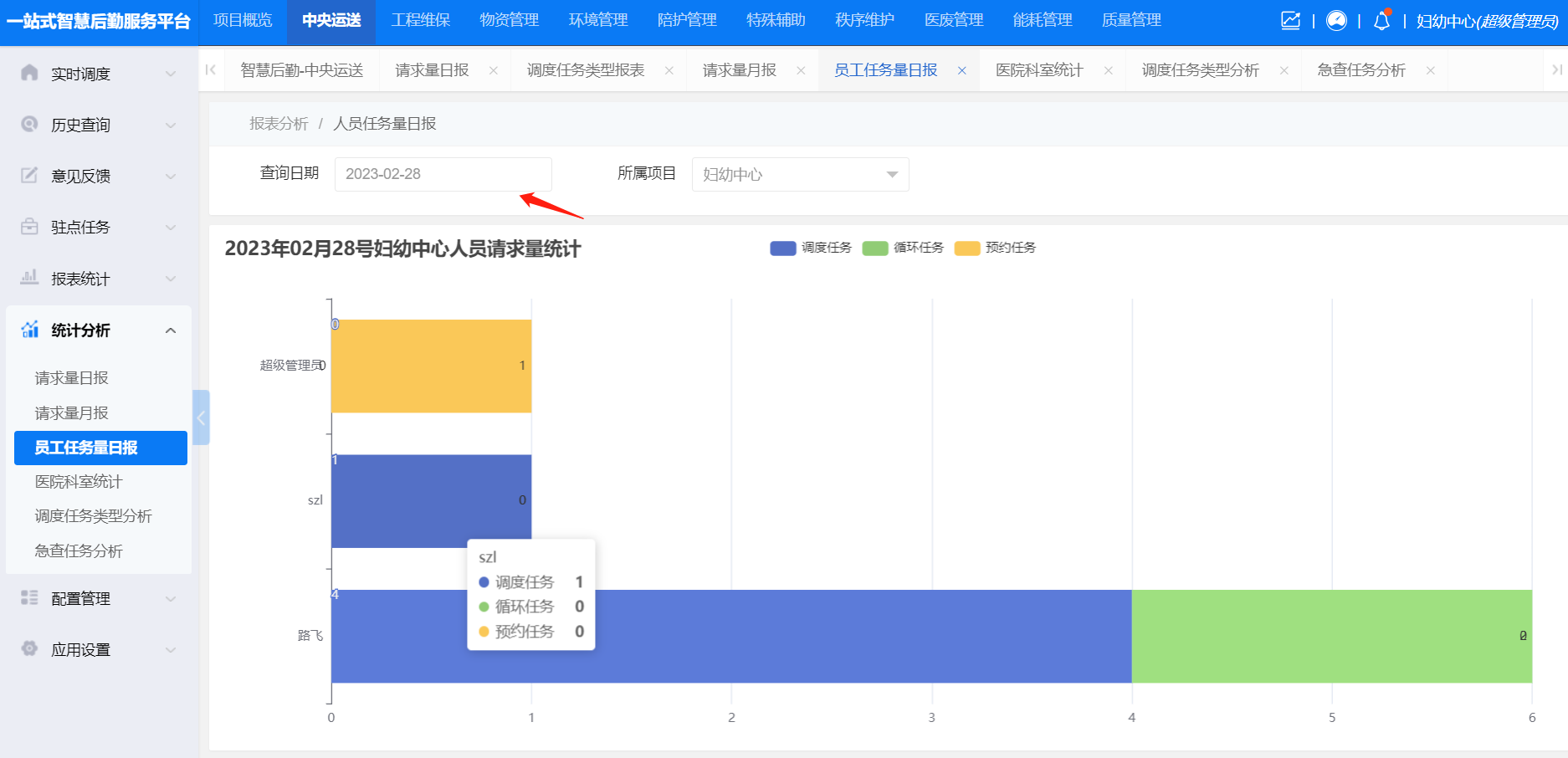Image resolution: width=1568 pixels, height=758 pixels.
Task: Click the dashboard gauge icon in header
Action: click(1336, 20)
